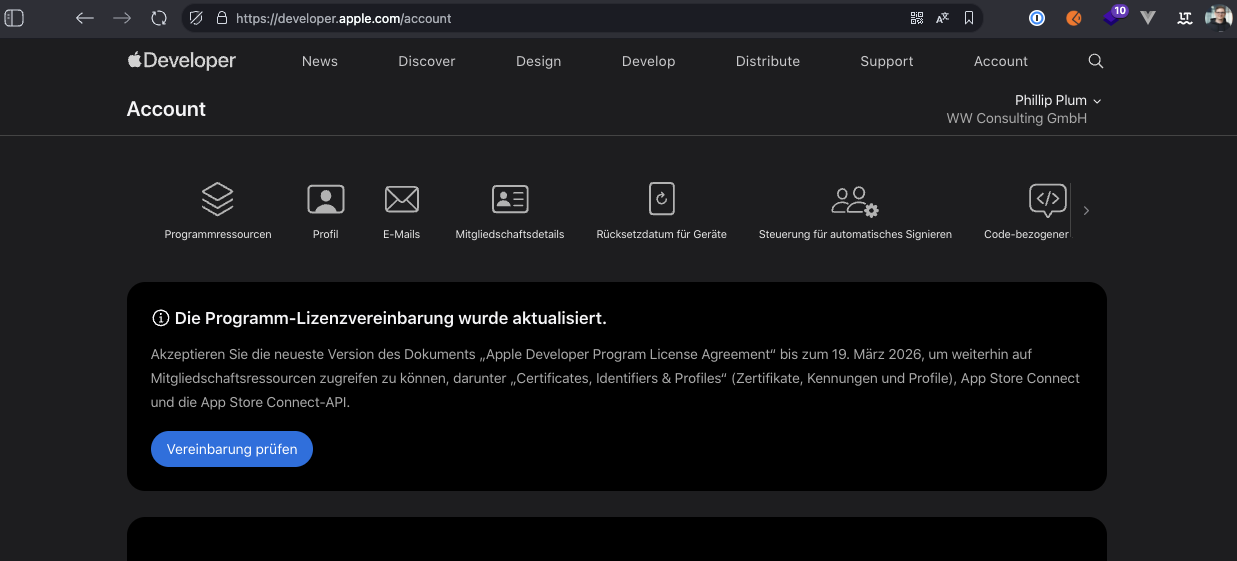Open Steuerung für automatisches Signieren icon
Image resolution: width=1237 pixels, height=561 pixels.
point(854,200)
